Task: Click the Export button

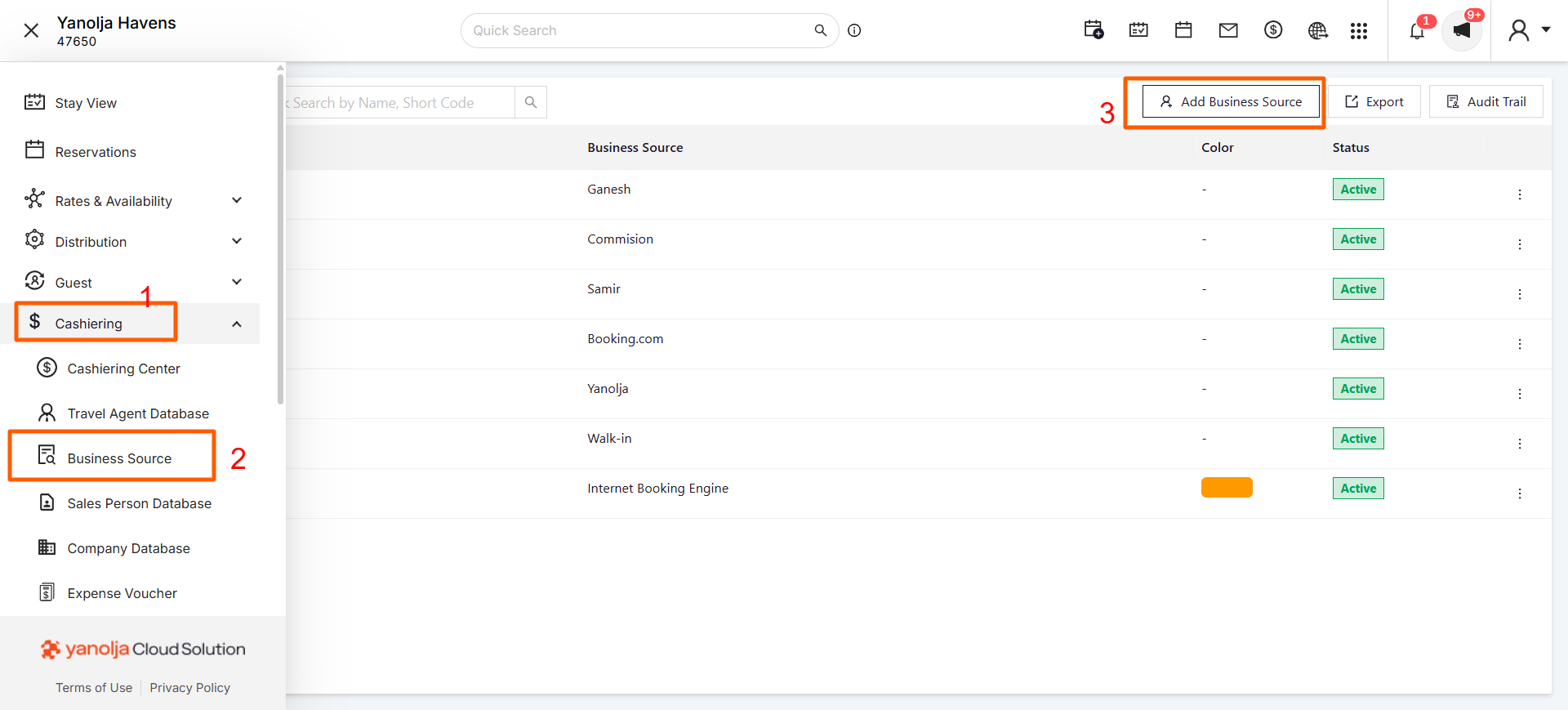Action: click(x=1374, y=101)
